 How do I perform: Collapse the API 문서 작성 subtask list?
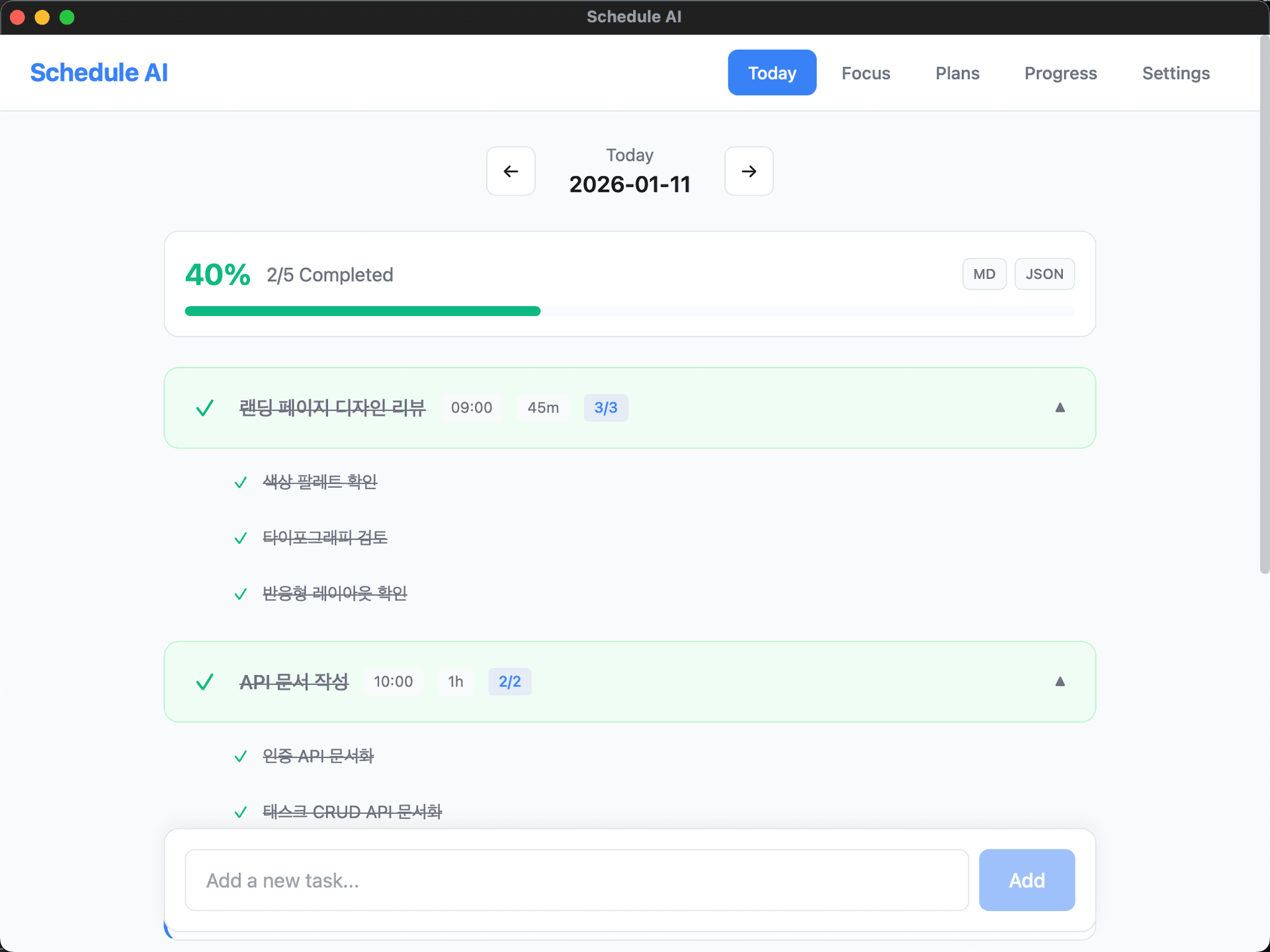tap(1060, 682)
